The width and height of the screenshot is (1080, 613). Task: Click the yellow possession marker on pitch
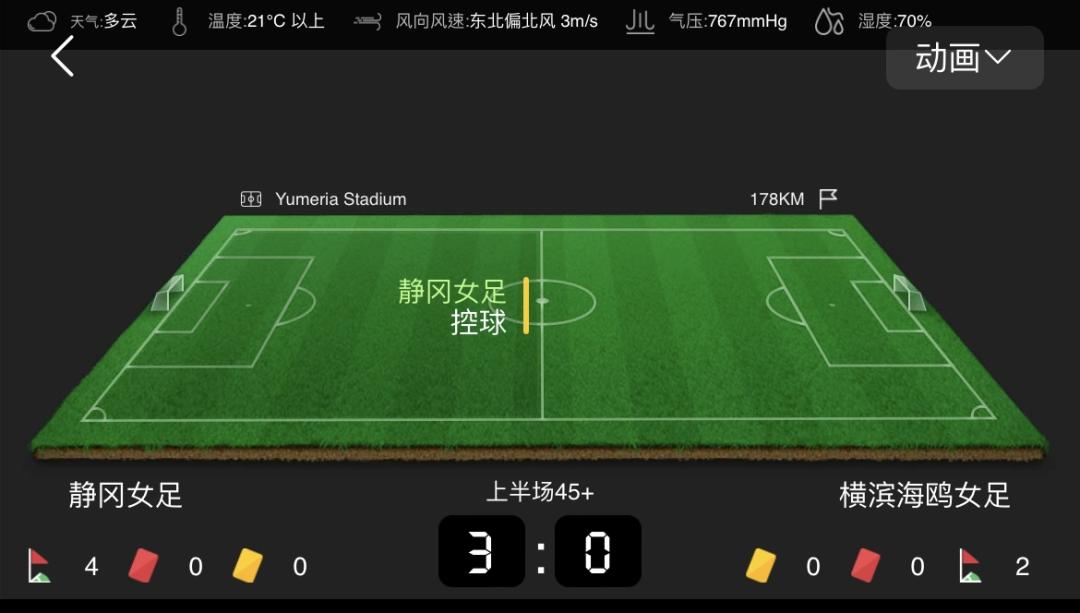[526, 305]
